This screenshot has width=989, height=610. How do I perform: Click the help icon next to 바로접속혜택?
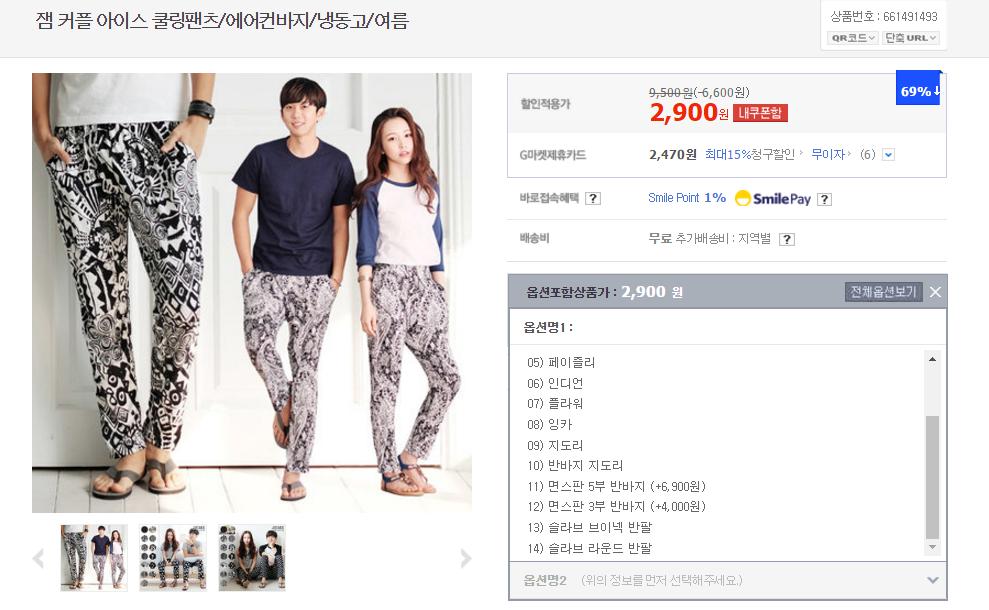point(592,199)
